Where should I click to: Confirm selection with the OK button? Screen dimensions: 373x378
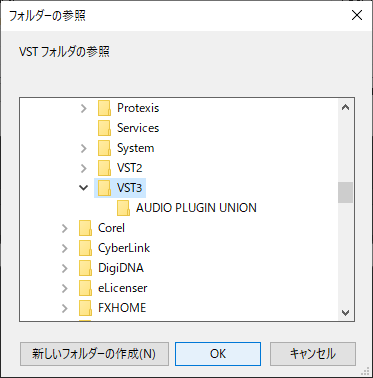[x=218, y=354]
